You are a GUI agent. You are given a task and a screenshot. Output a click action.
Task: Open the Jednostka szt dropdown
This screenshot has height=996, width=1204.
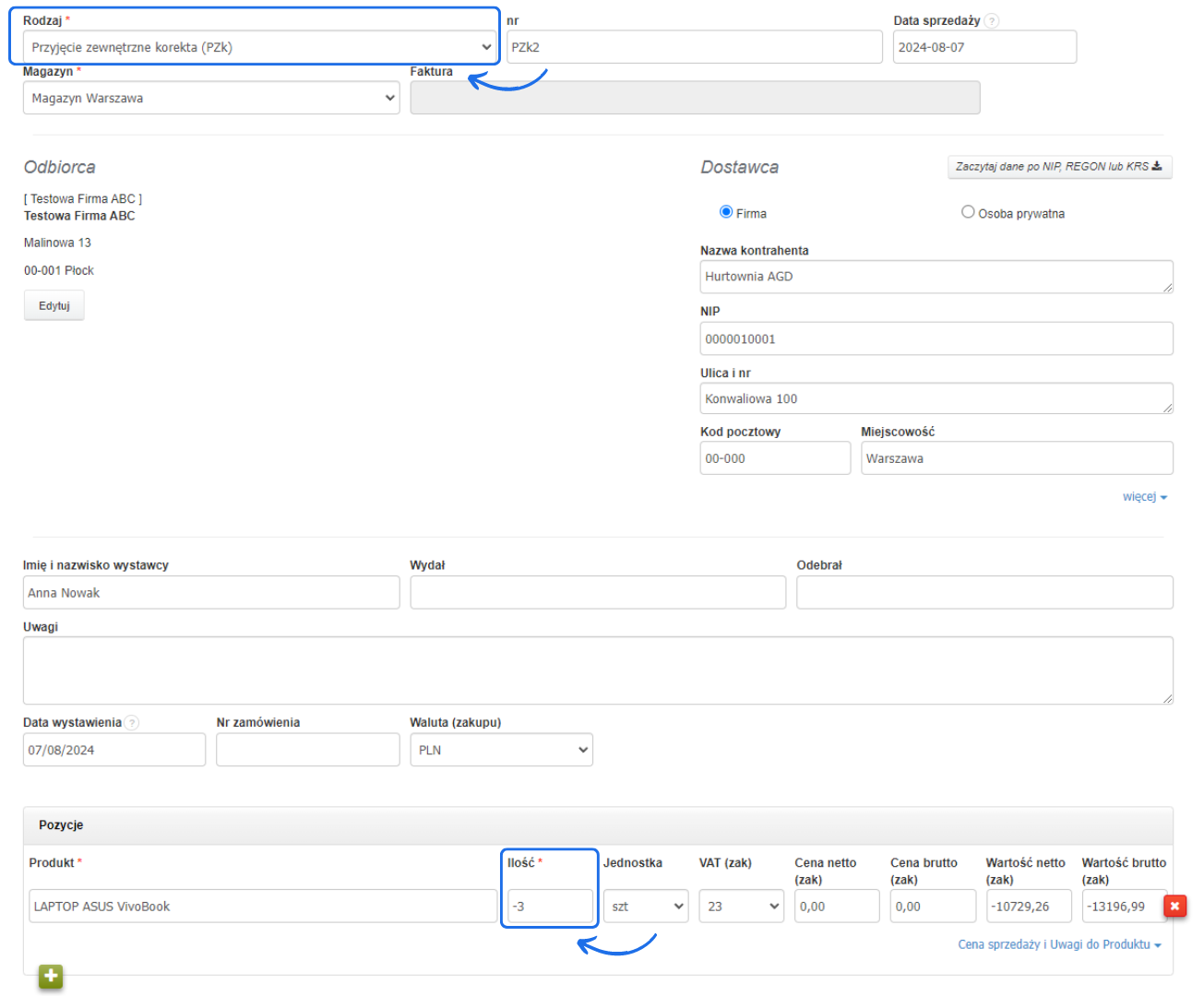pyautogui.click(x=645, y=907)
